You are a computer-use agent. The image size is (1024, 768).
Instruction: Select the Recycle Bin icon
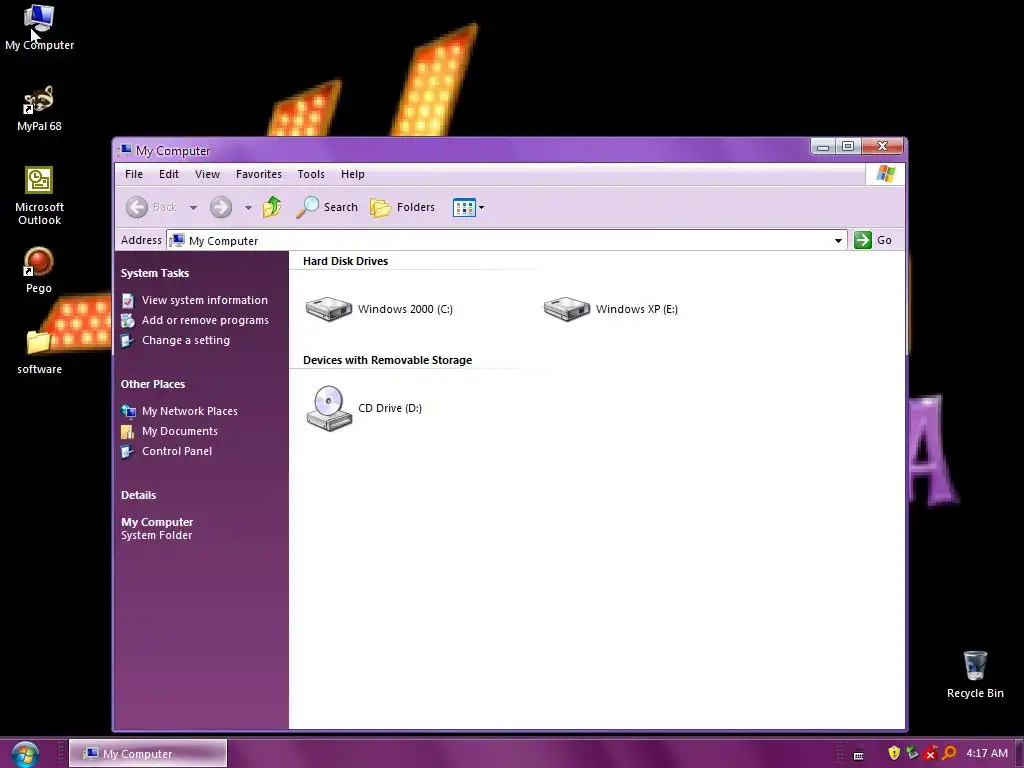click(x=975, y=675)
